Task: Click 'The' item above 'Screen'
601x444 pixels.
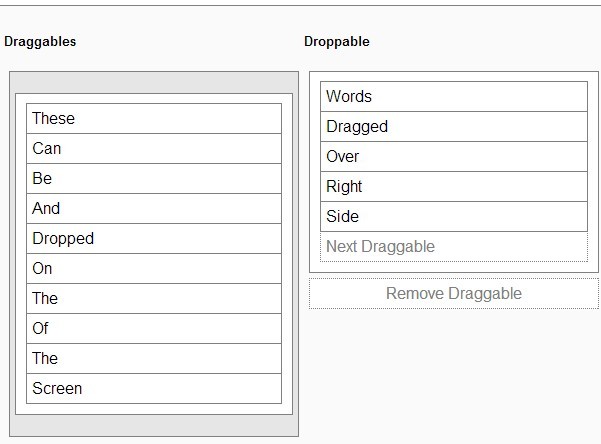Action: pyautogui.click(x=153, y=358)
